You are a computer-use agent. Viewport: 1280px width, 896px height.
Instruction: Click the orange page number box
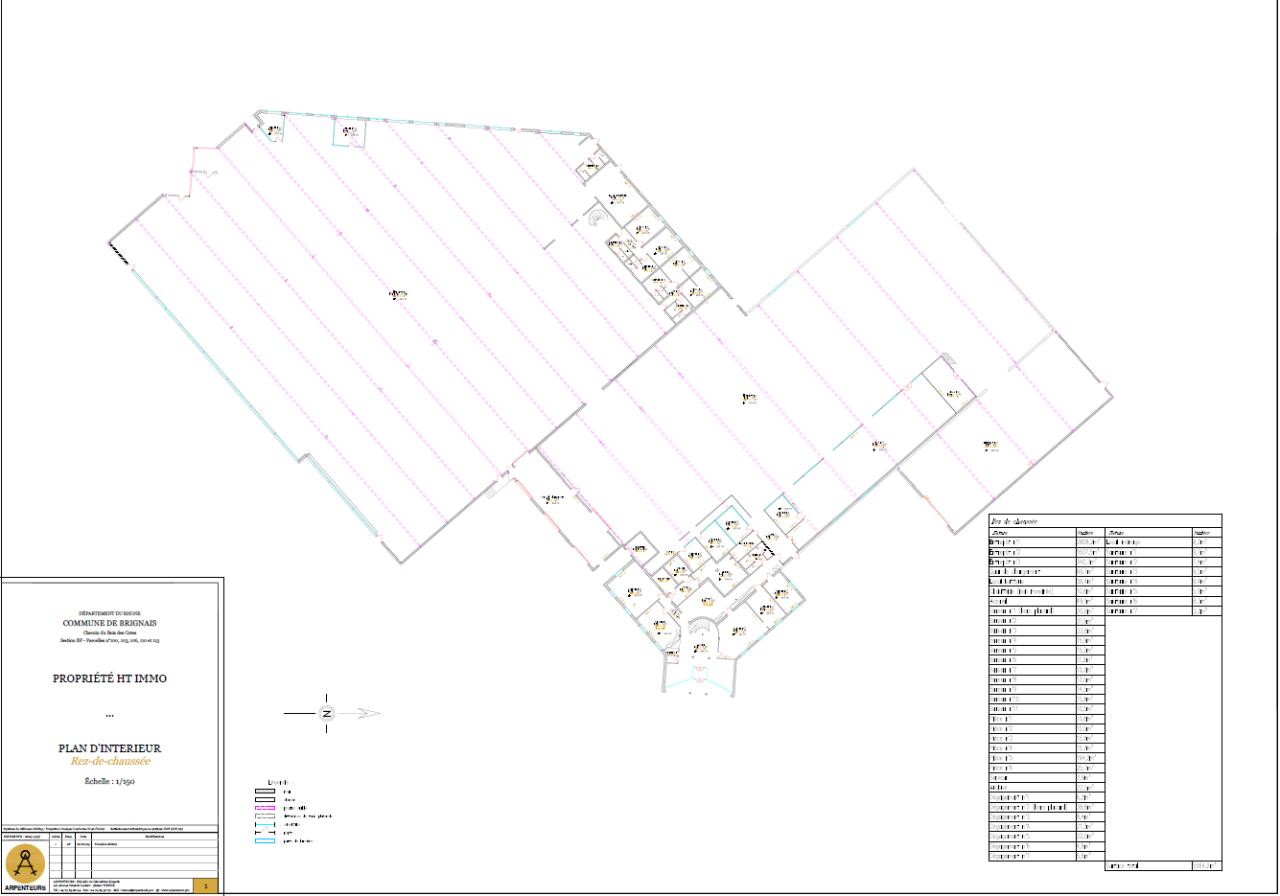(206, 885)
